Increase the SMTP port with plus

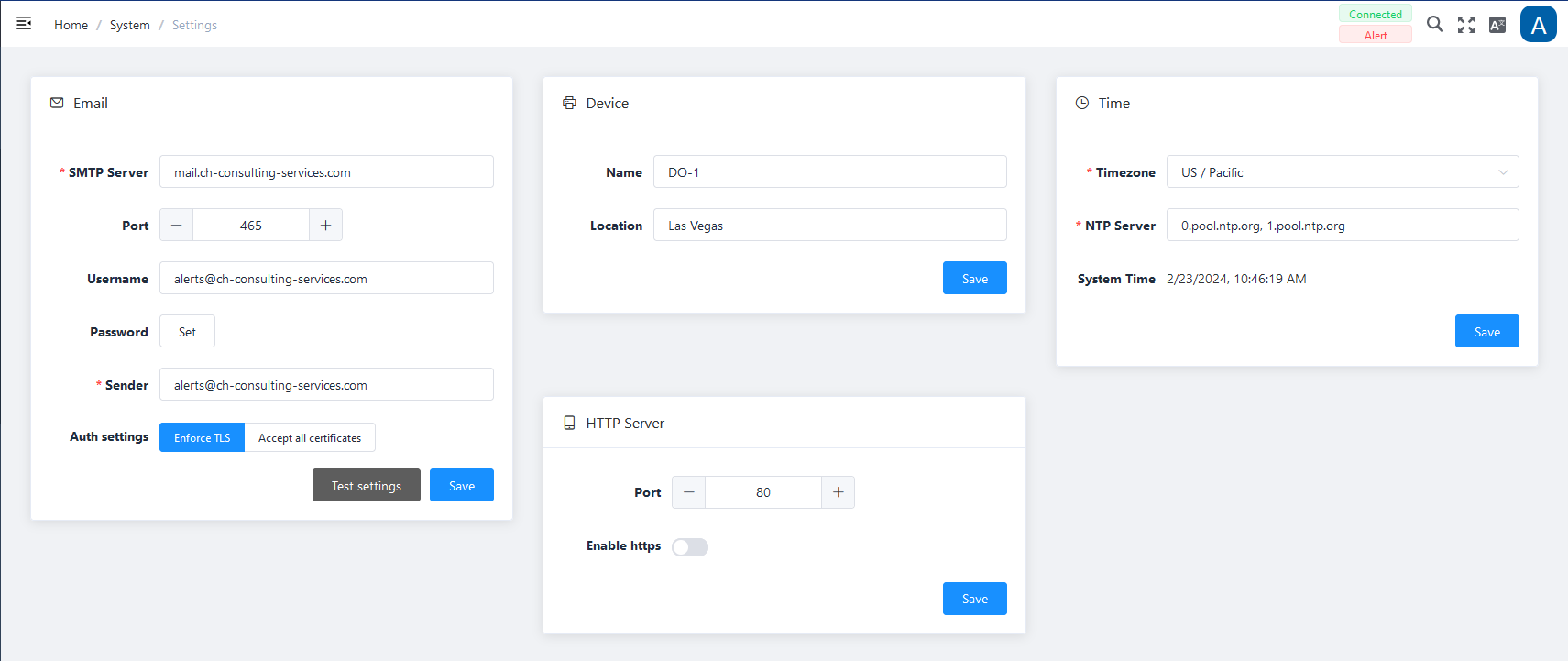325,226
